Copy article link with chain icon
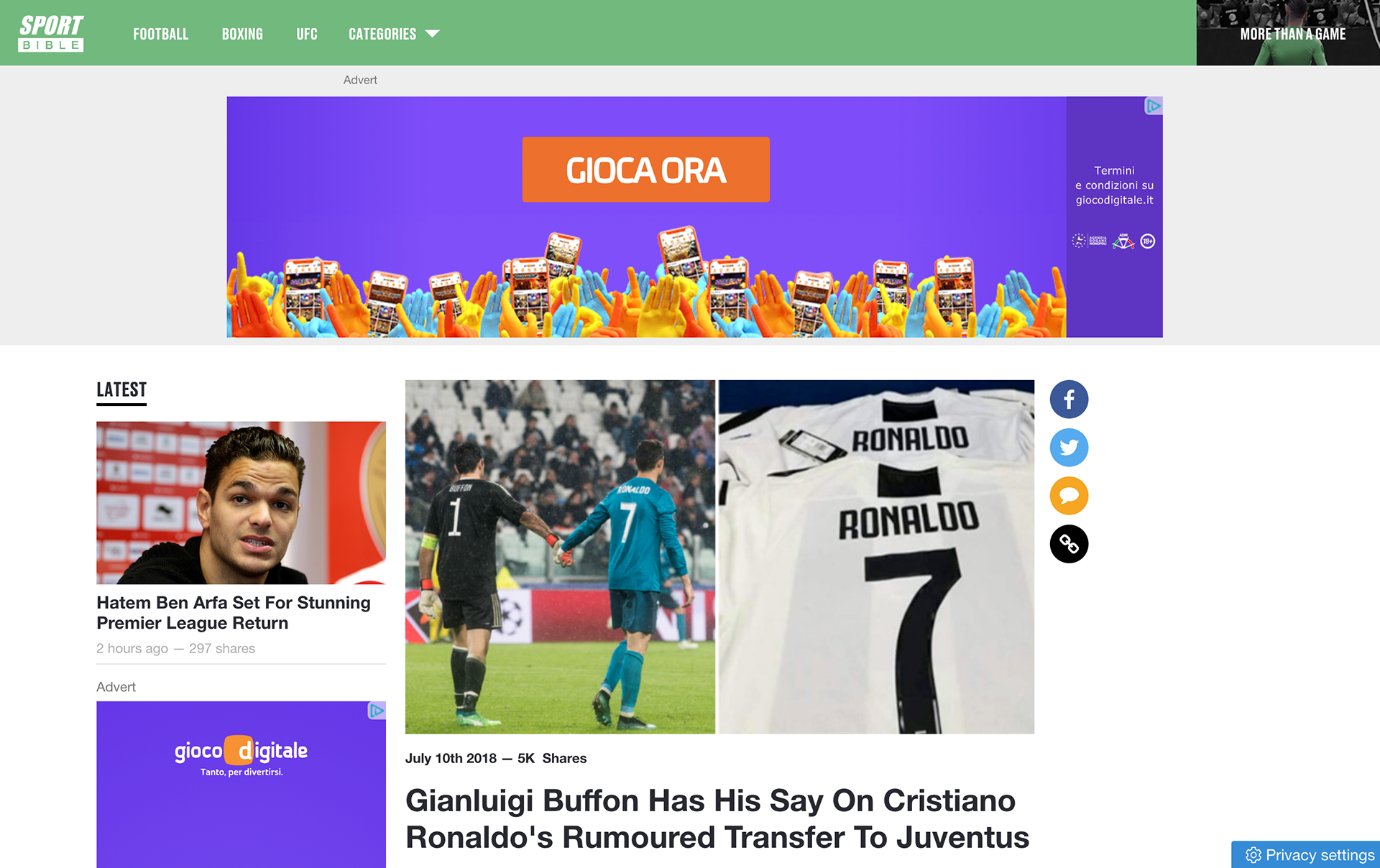Image resolution: width=1380 pixels, height=868 pixels. tap(1069, 544)
